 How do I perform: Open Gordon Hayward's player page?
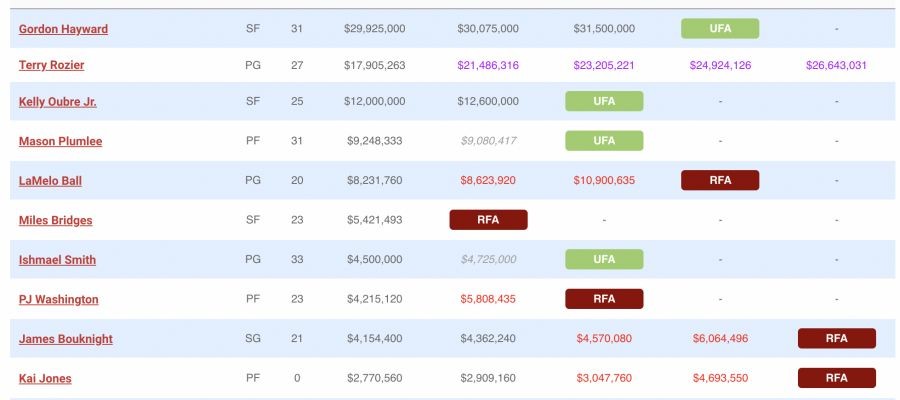(63, 29)
